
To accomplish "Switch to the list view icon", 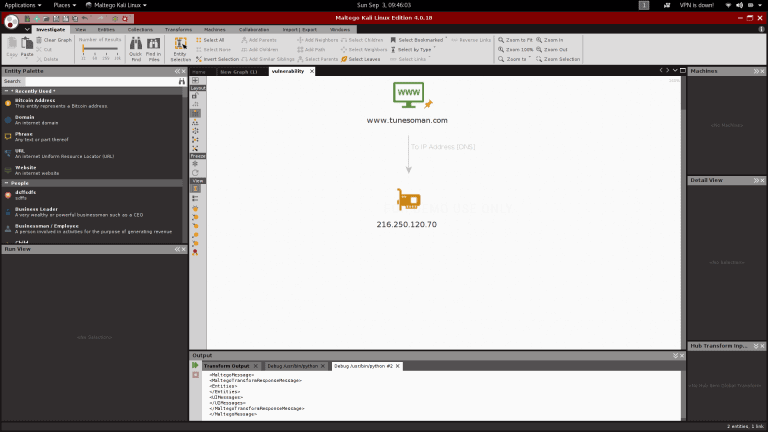I will [195, 198].
